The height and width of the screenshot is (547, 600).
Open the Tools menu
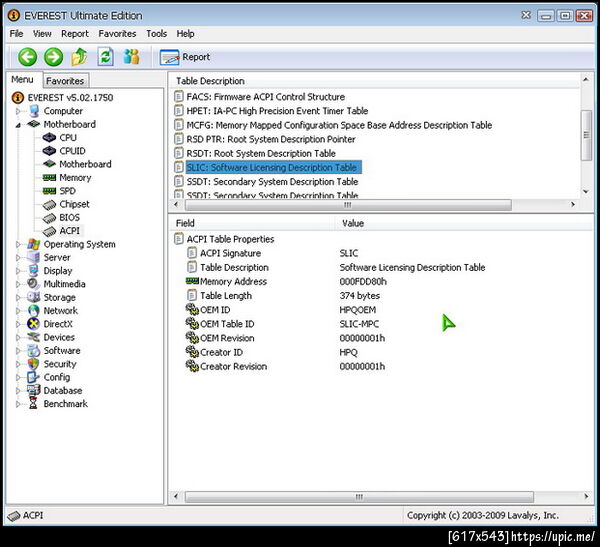(x=157, y=34)
